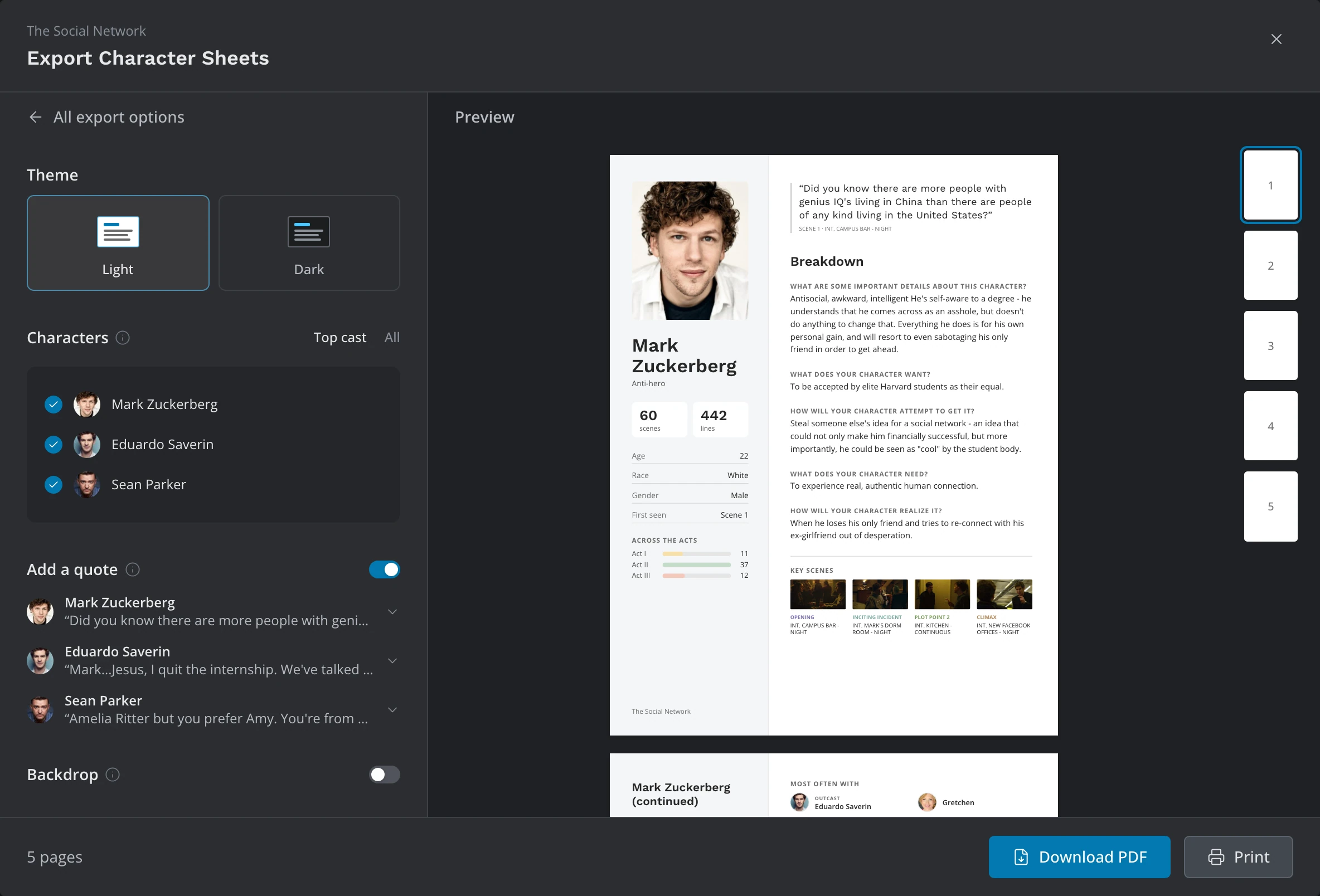Click Mark Zuckerberg's avatar in the quote section

coord(40,611)
